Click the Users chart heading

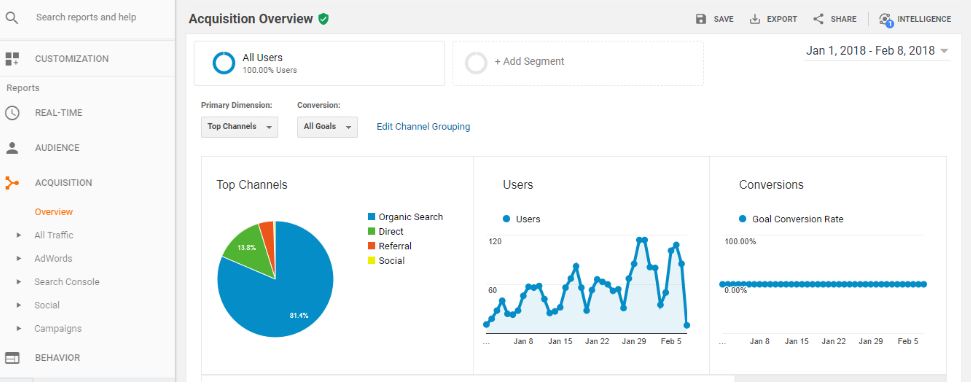pyautogui.click(x=518, y=185)
